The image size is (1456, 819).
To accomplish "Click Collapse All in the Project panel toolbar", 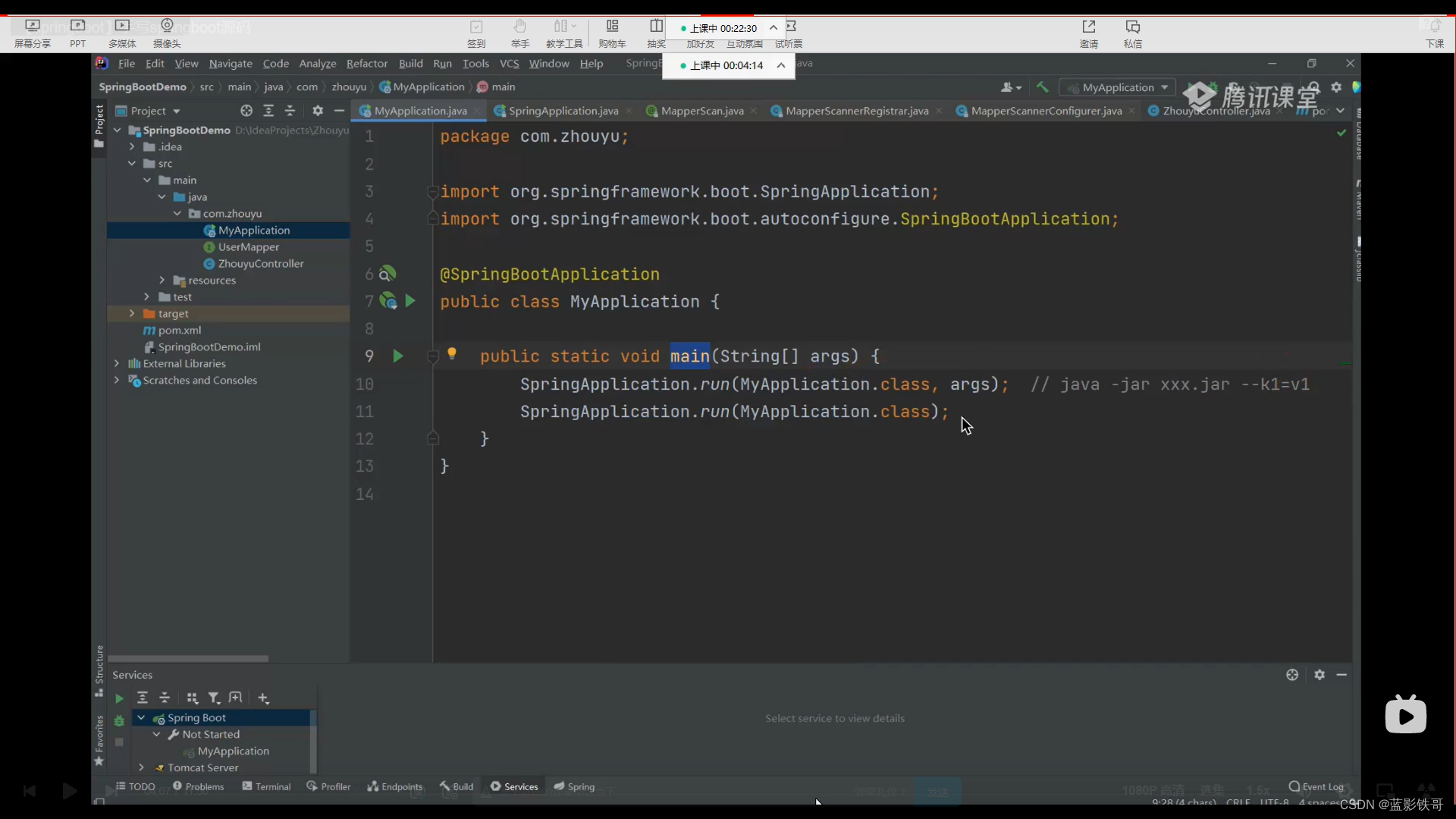I will click(290, 111).
